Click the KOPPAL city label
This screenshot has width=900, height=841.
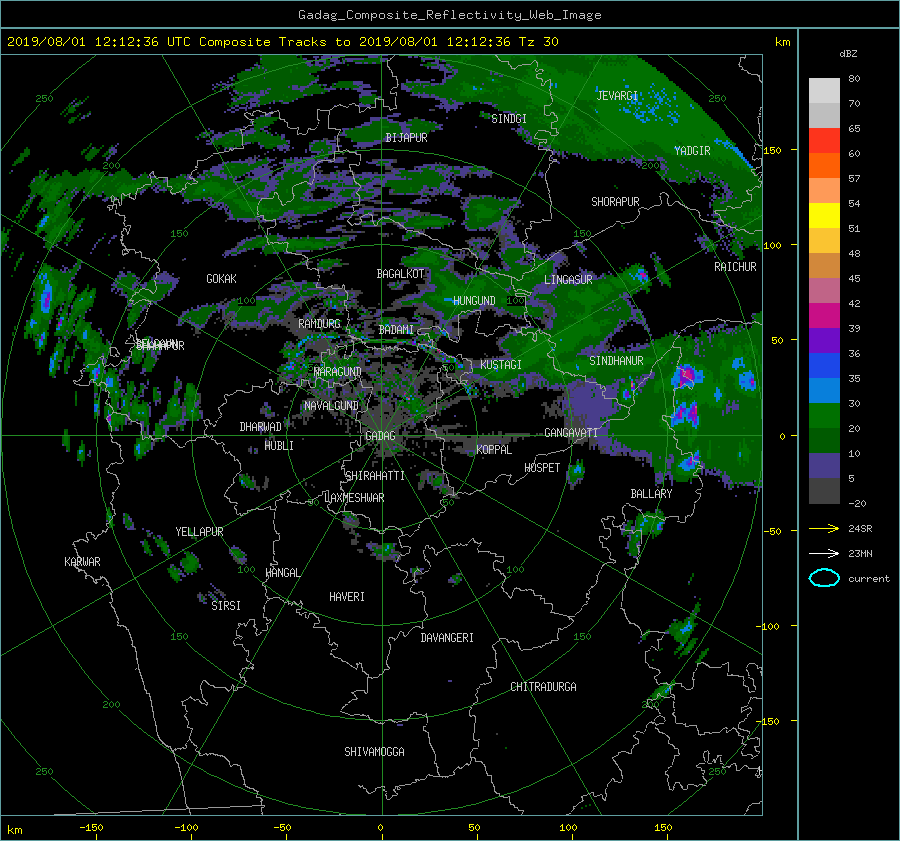[x=494, y=450]
